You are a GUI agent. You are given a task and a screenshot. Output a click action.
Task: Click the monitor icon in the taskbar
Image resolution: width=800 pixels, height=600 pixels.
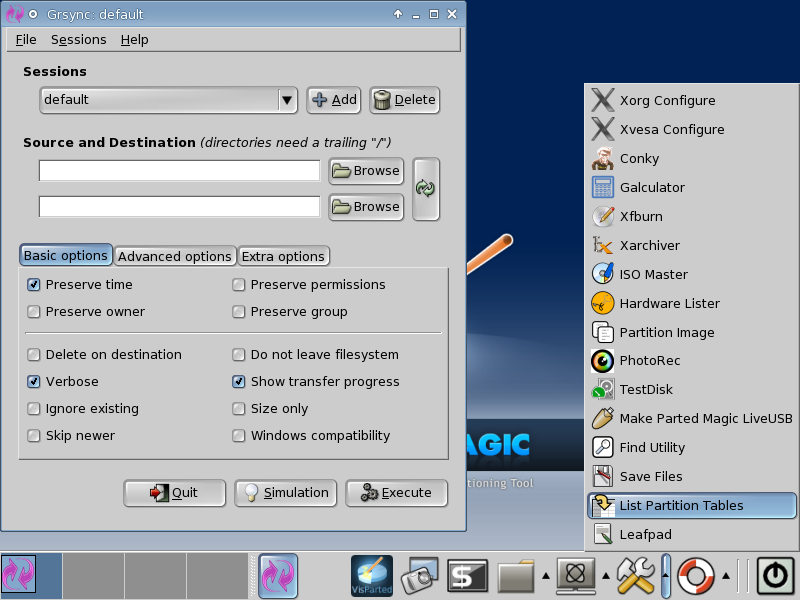(576, 576)
